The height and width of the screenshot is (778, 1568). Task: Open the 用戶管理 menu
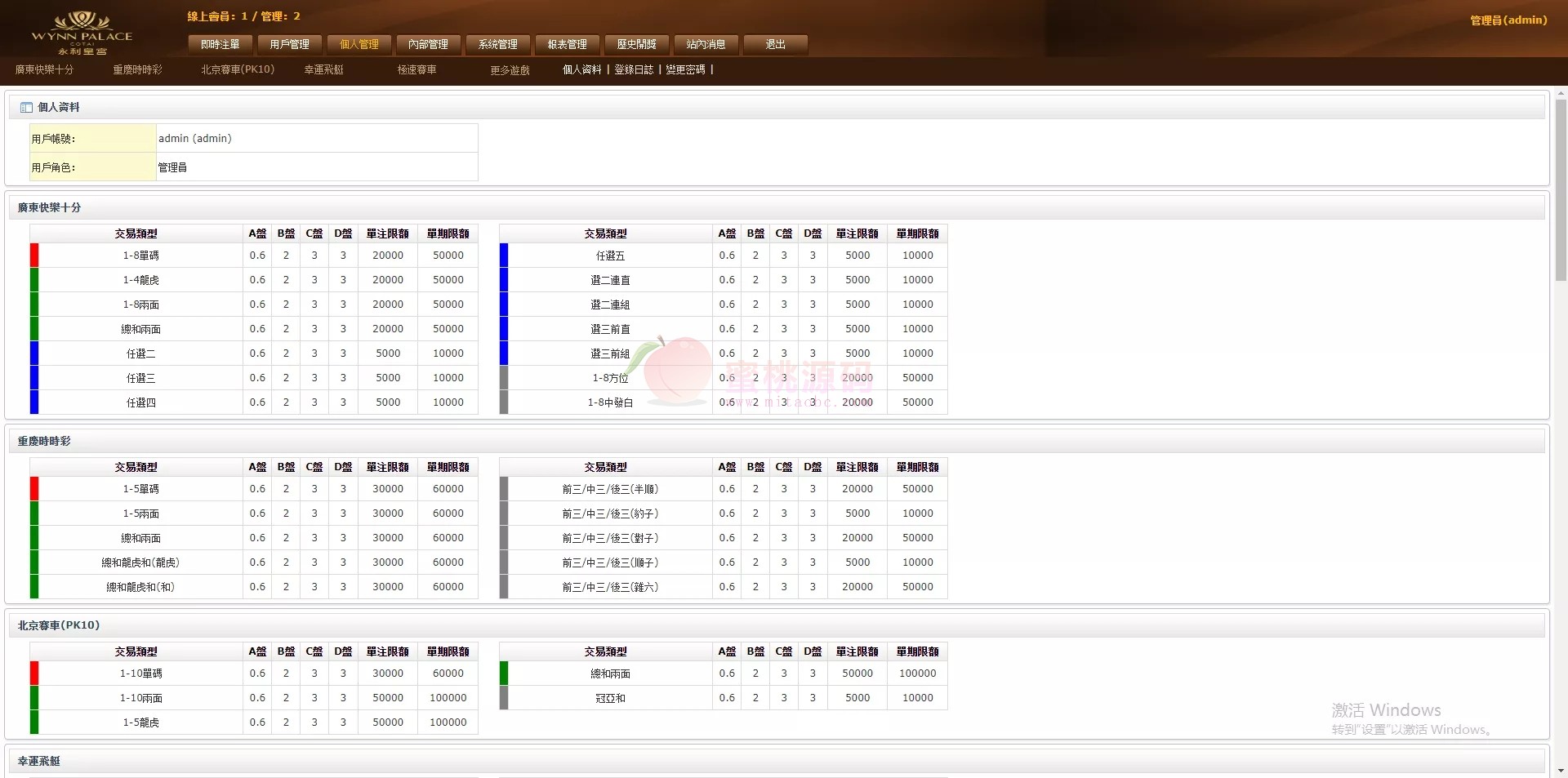point(290,44)
